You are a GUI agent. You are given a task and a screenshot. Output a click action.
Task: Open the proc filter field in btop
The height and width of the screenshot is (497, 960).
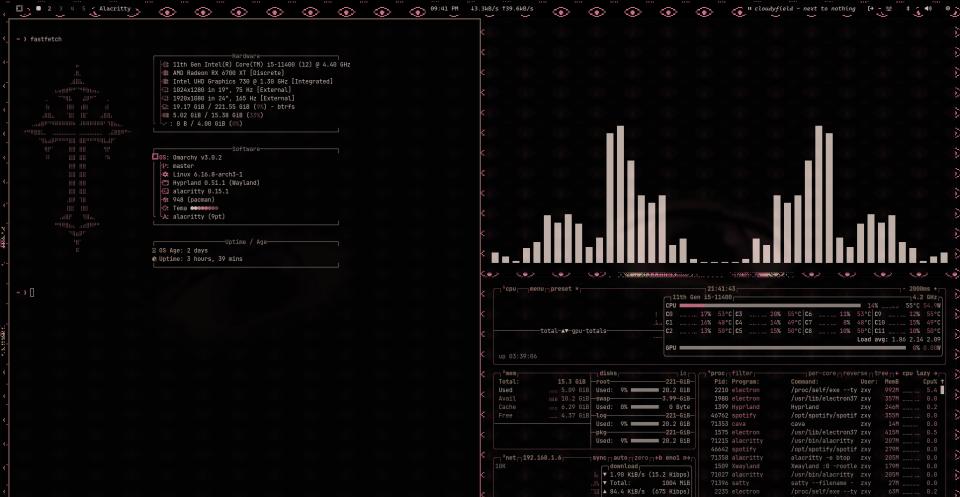(742, 373)
